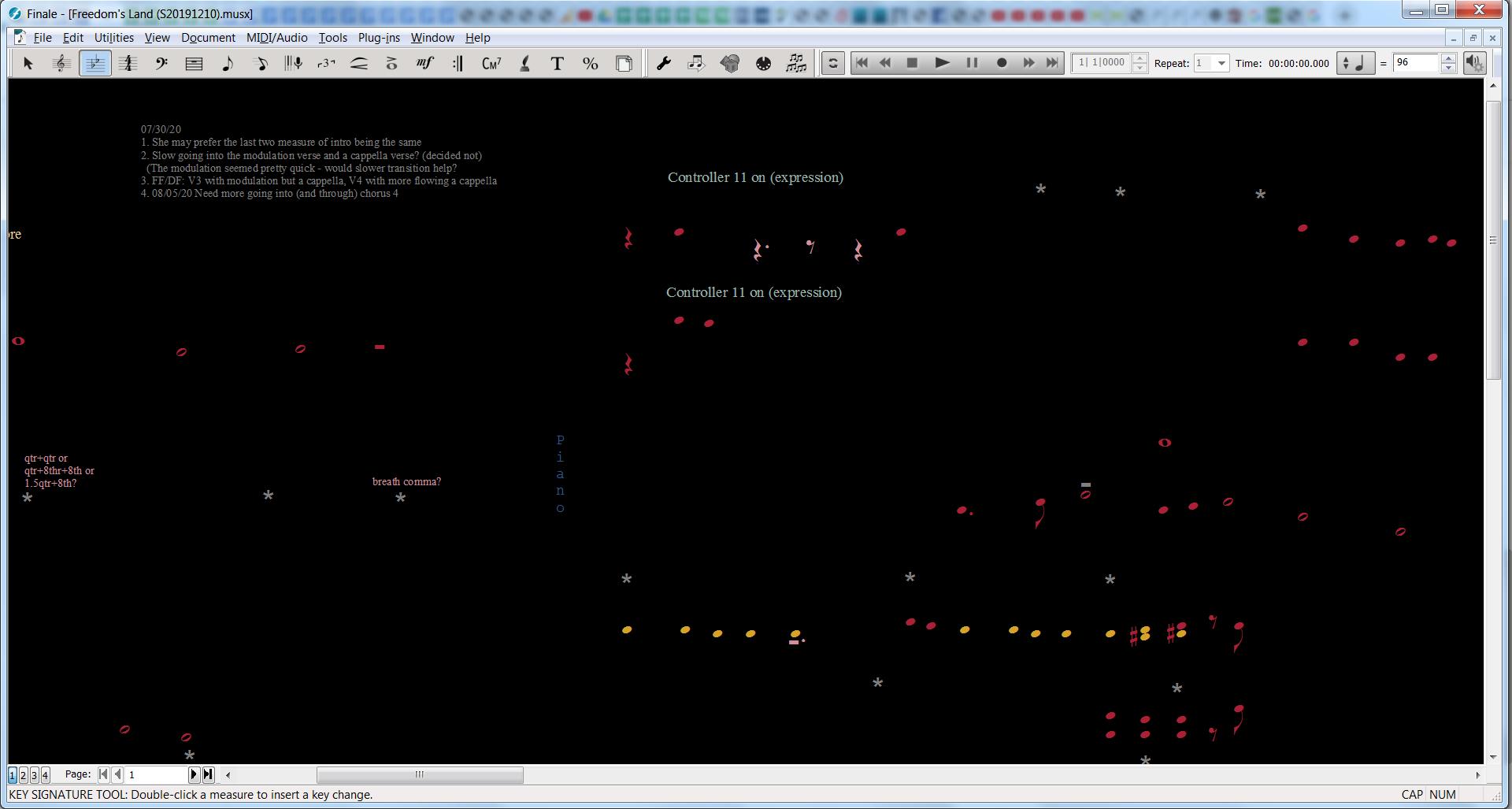Toggle layer 2 button
Viewport: 1512px width, 809px height.
tap(23, 775)
